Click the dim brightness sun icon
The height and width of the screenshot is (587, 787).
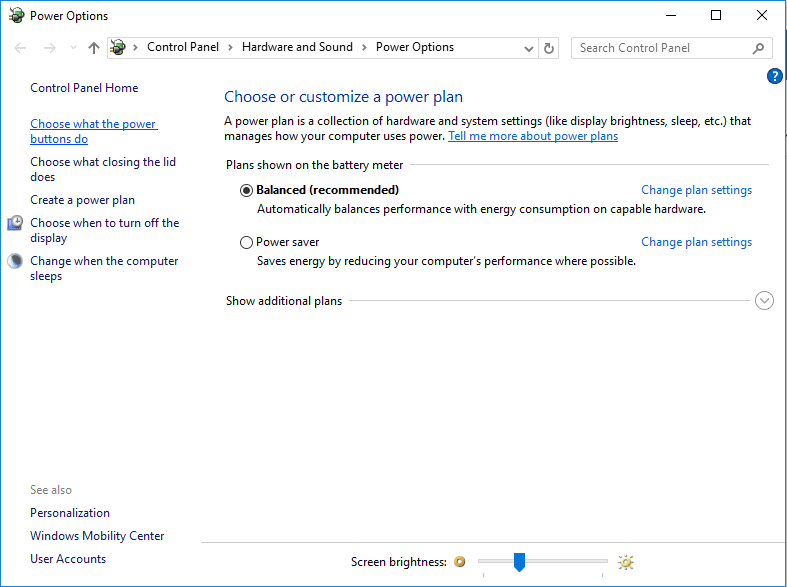(460, 562)
